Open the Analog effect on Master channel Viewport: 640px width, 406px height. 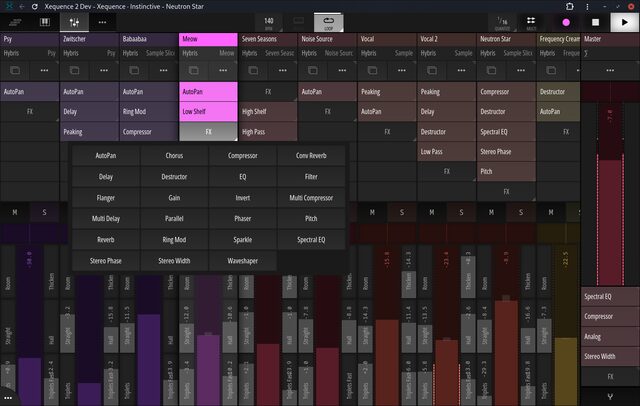pos(610,337)
